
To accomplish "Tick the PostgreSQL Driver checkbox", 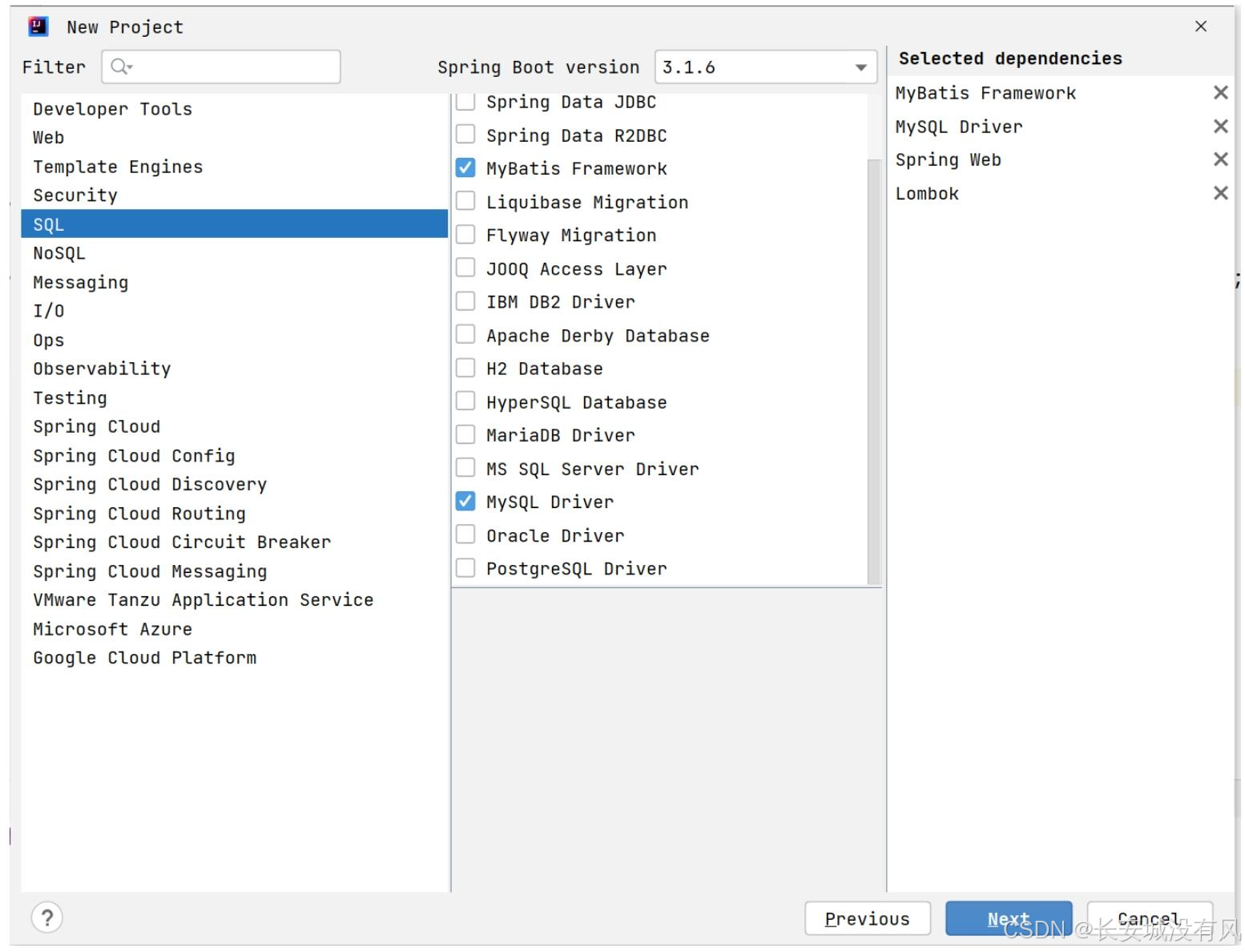I will 465,568.
